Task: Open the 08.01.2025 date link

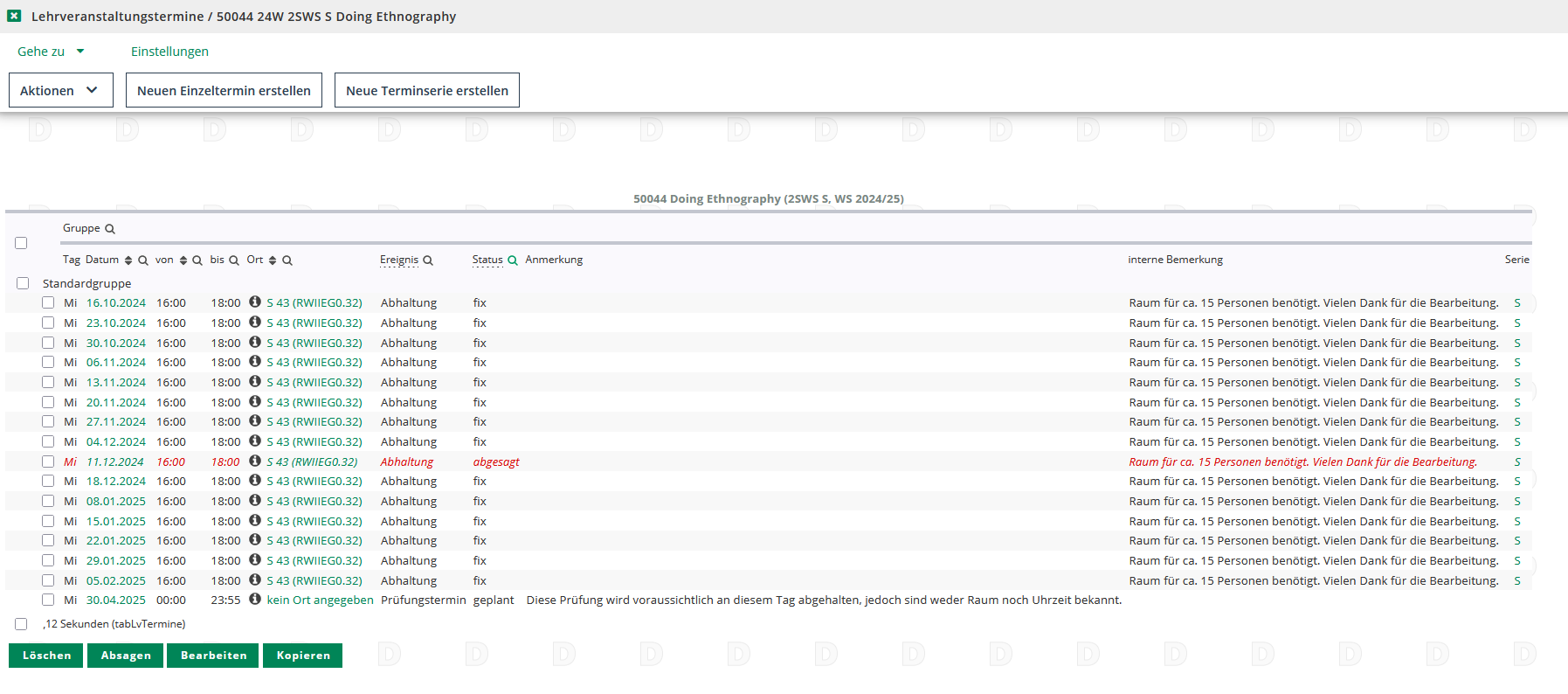Action: (115, 502)
